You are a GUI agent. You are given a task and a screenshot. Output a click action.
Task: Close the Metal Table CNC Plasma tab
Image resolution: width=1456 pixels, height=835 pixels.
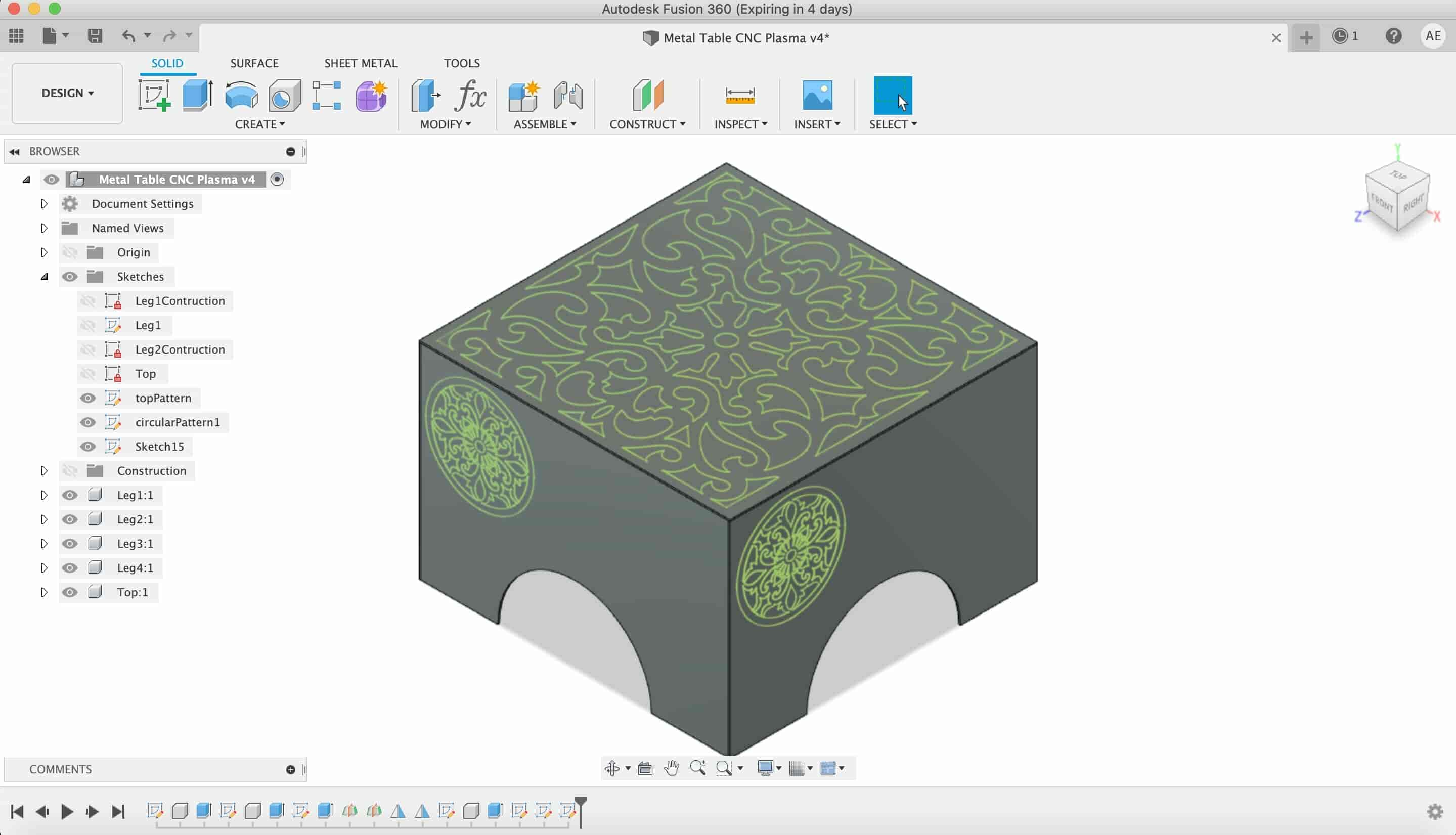point(1276,38)
